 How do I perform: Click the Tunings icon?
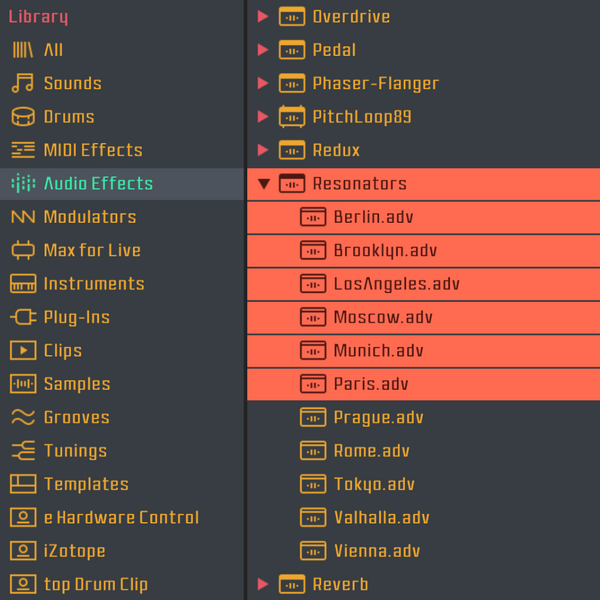(x=22, y=451)
